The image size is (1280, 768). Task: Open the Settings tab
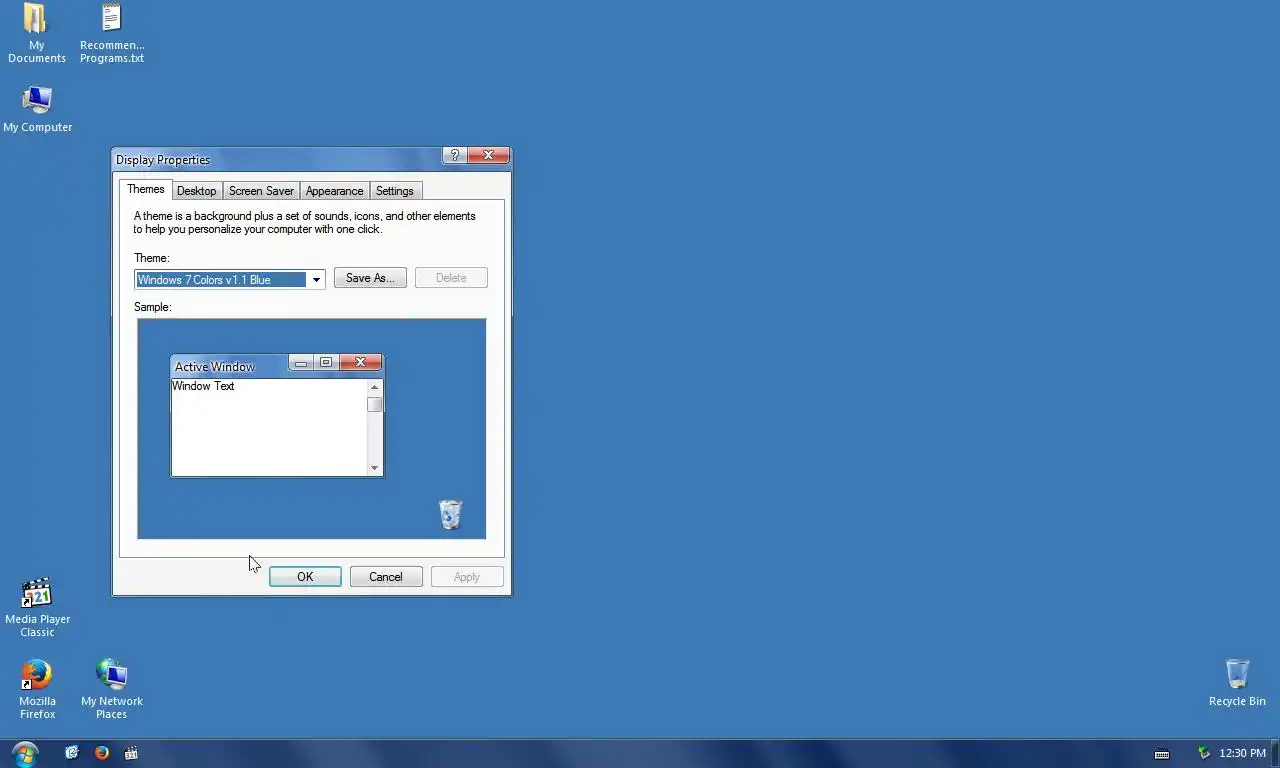(x=395, y=191)
